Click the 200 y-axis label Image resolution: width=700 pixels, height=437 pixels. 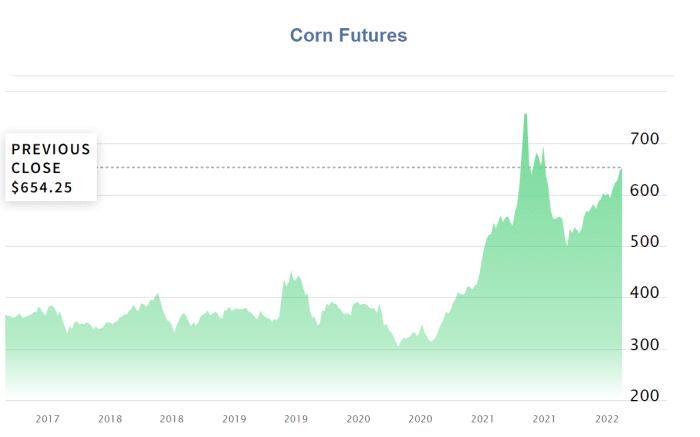pos(645,397)
